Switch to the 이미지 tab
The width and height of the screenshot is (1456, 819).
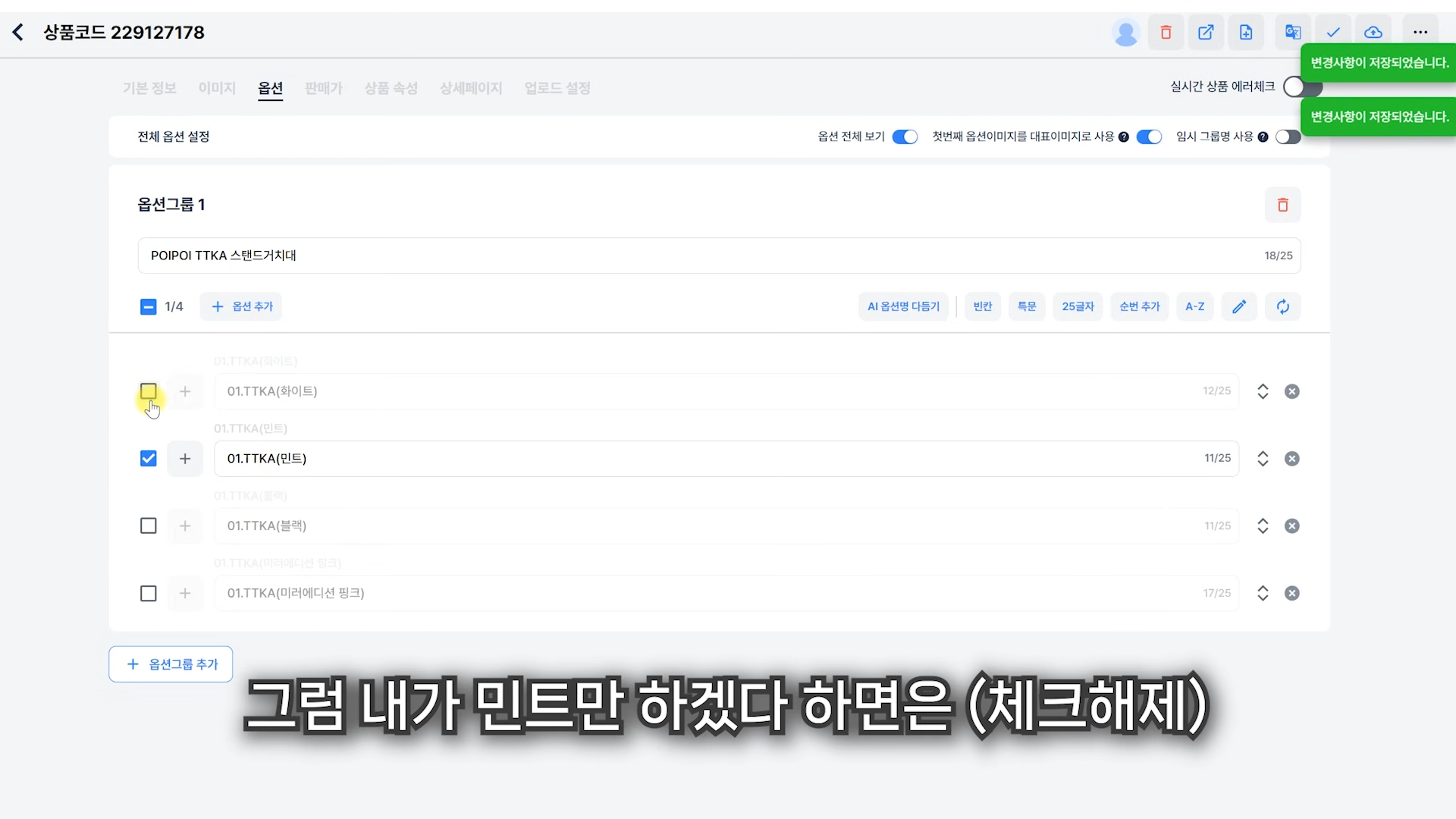click(x=217, y=88)
